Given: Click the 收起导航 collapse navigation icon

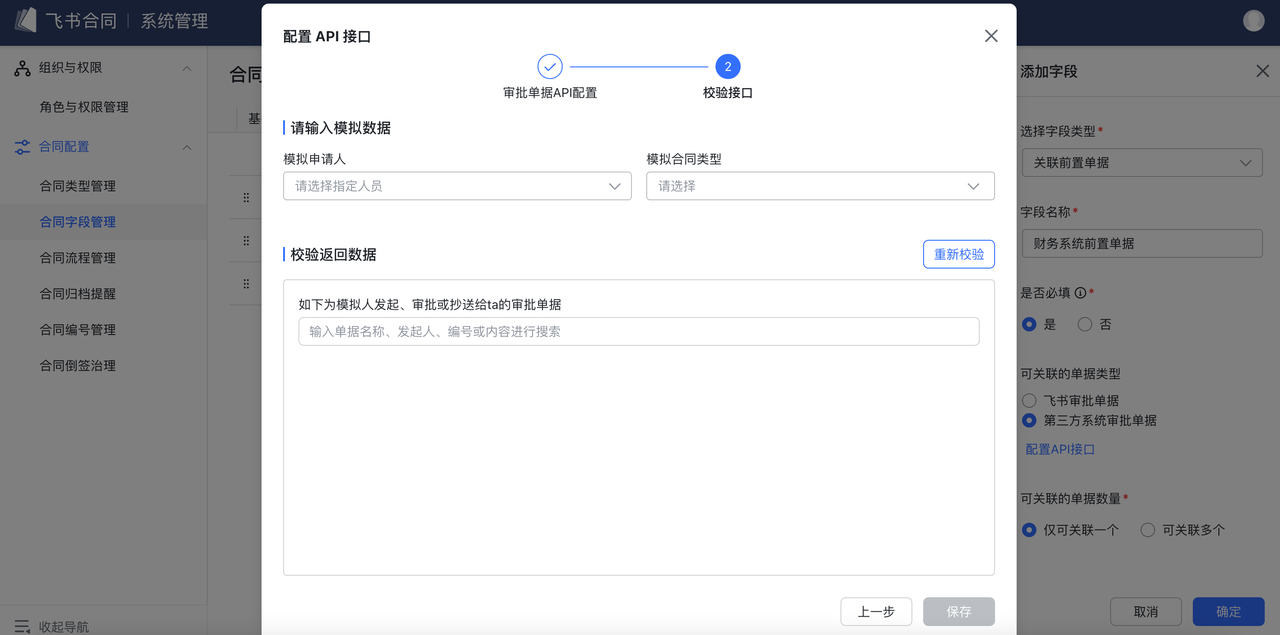Looking at the screenshot, I should tap(22, 627).
